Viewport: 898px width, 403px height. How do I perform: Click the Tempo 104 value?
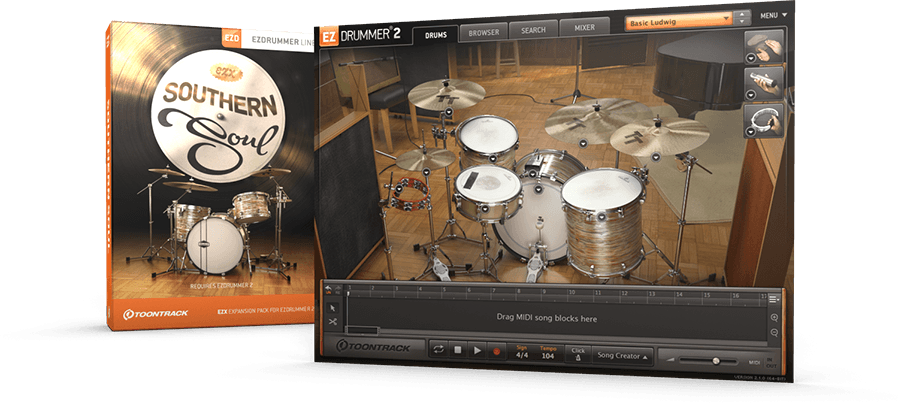coord(548,355)
